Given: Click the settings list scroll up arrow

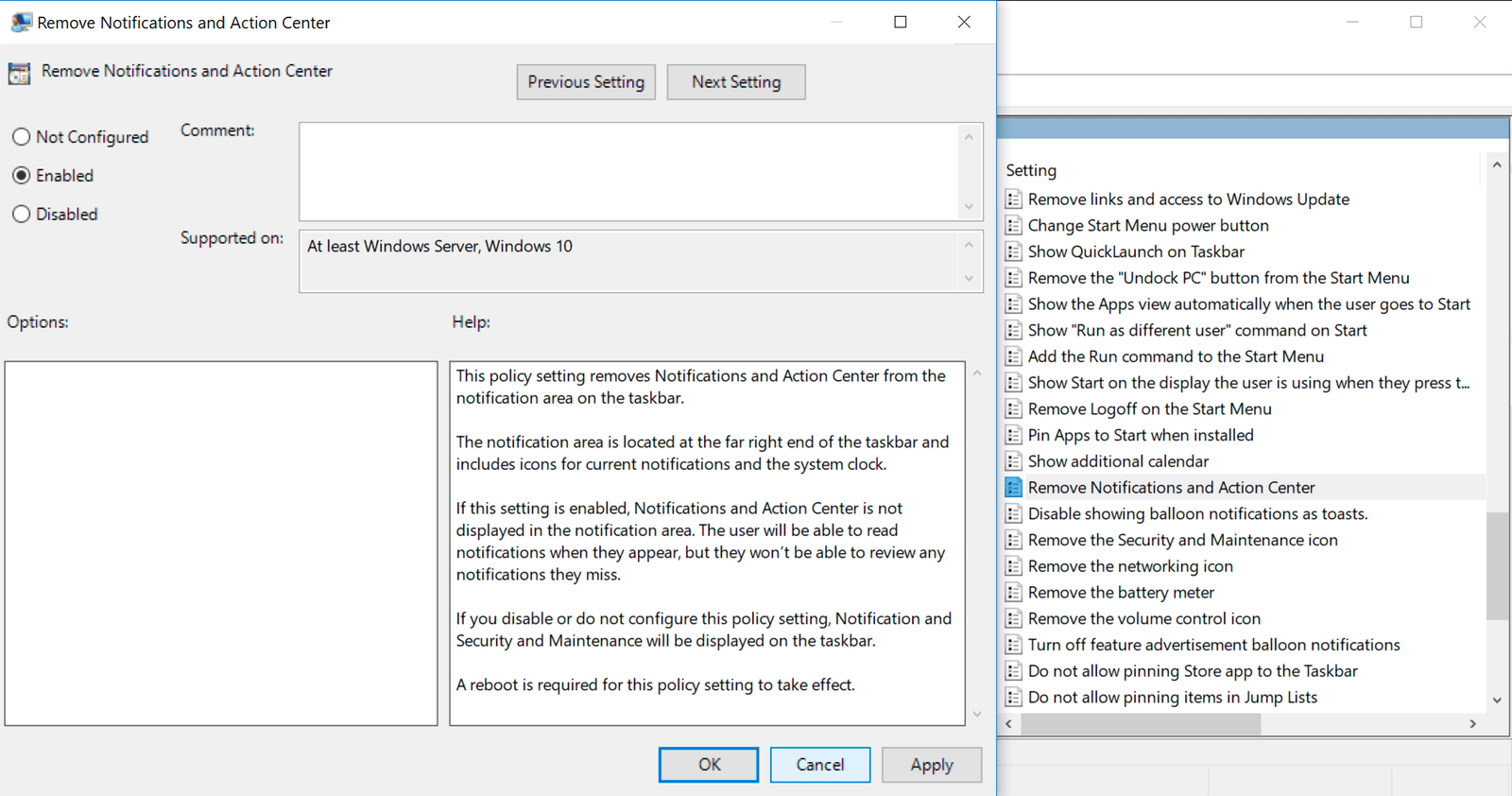Looking at the screenshot, I should coord(1497,165).
